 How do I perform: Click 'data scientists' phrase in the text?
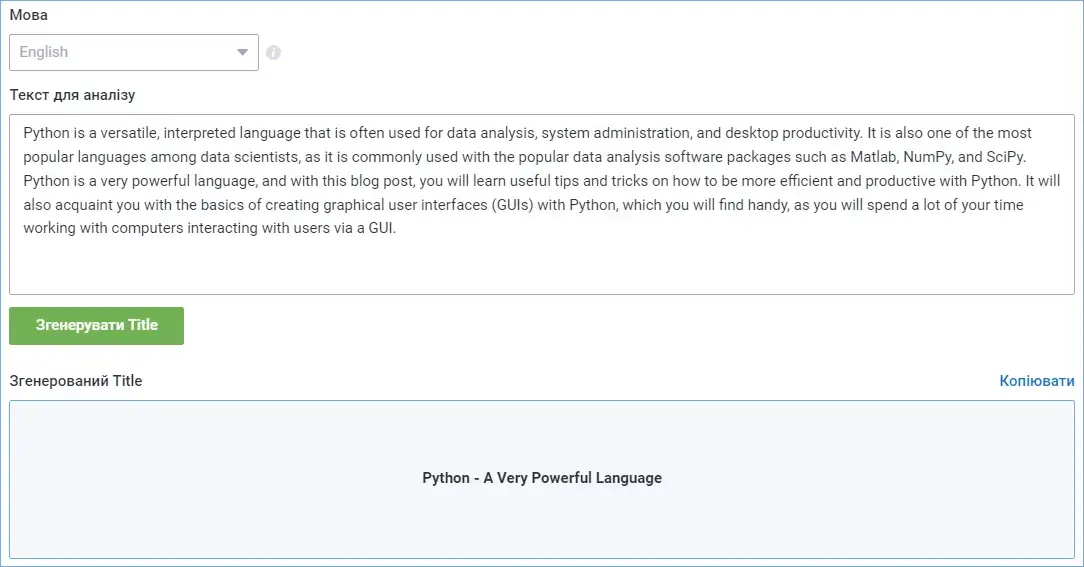250,157
